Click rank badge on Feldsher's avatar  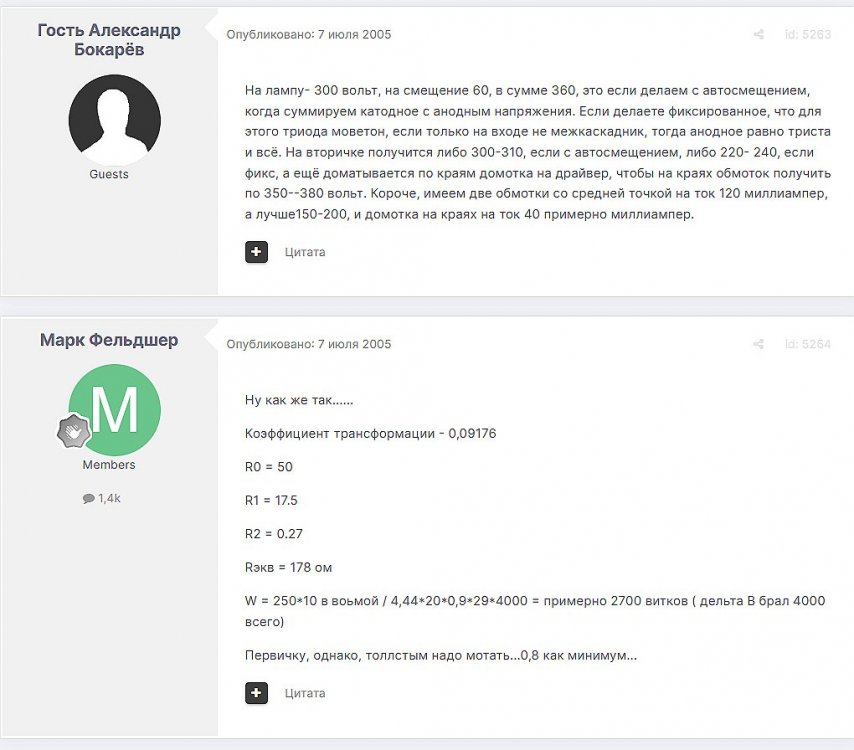point(74,431)
